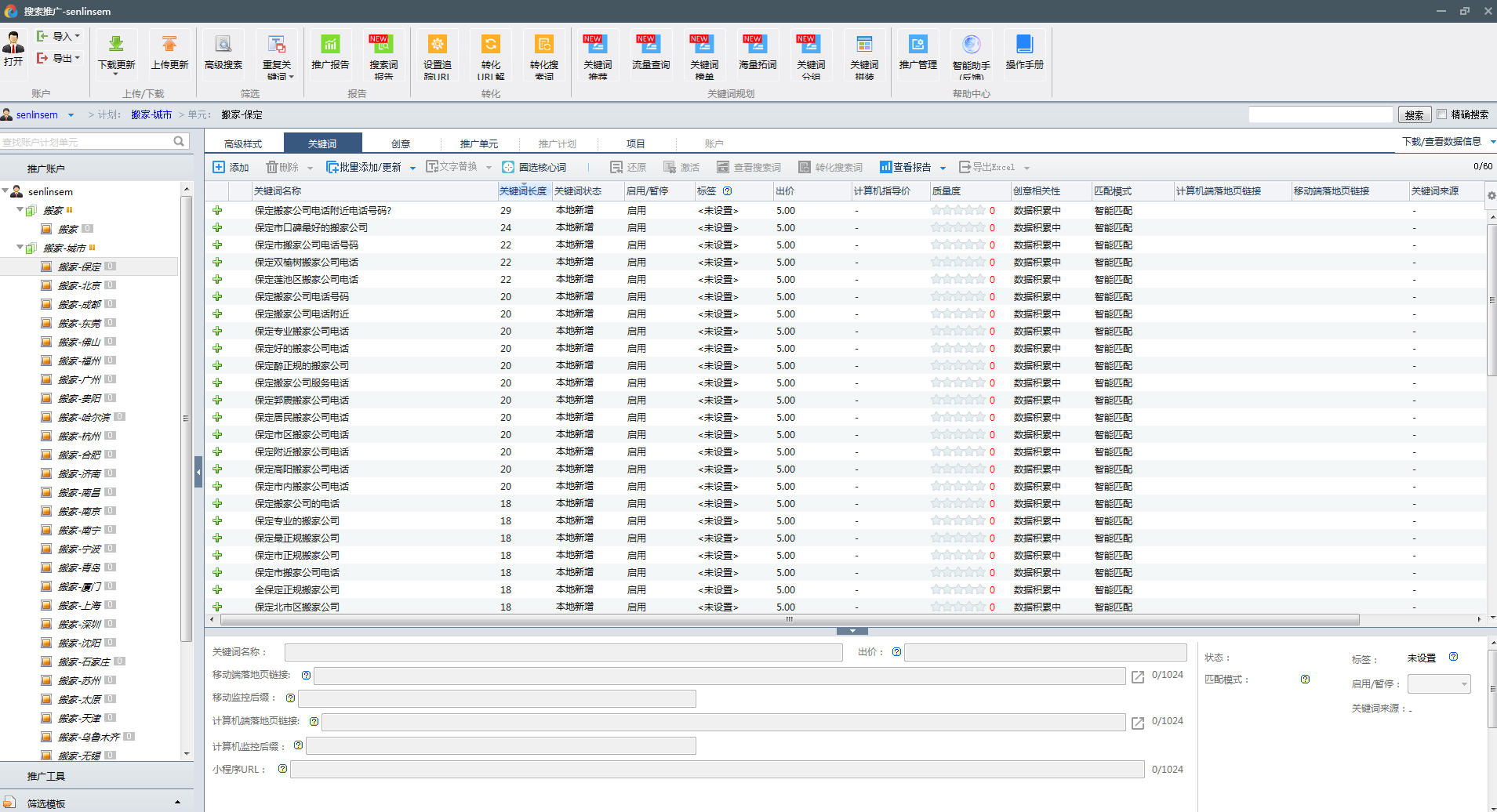The height and width of the screenshot is (812, 1497).
Task: Switch to the 推广单元 tab
Action: coord(478,143)
